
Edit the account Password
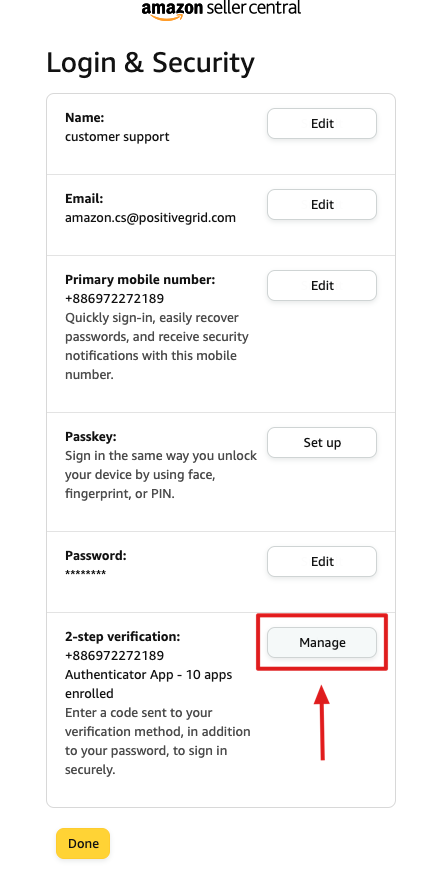pos(322,561)
